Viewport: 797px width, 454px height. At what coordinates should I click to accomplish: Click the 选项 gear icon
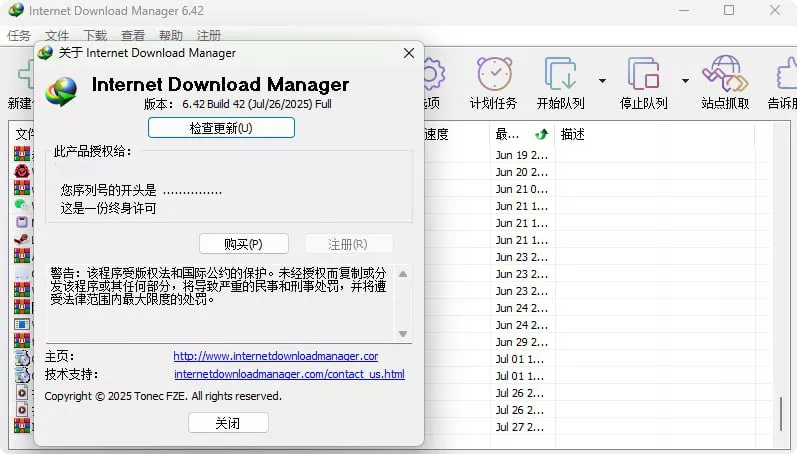coord(434,74)
